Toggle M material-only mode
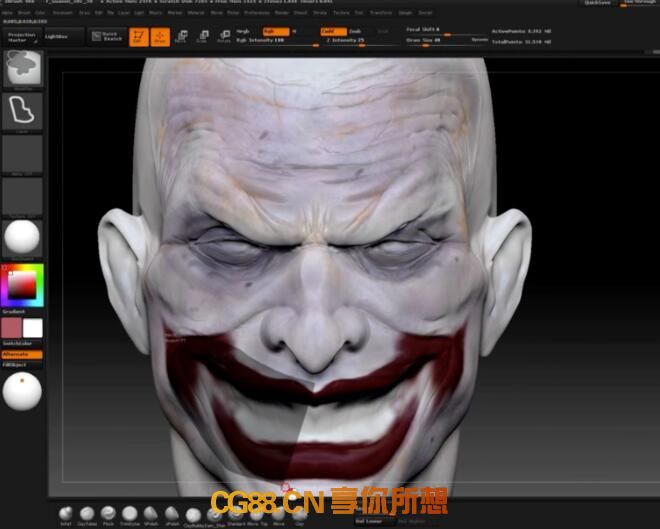 [x=294, y=32]
